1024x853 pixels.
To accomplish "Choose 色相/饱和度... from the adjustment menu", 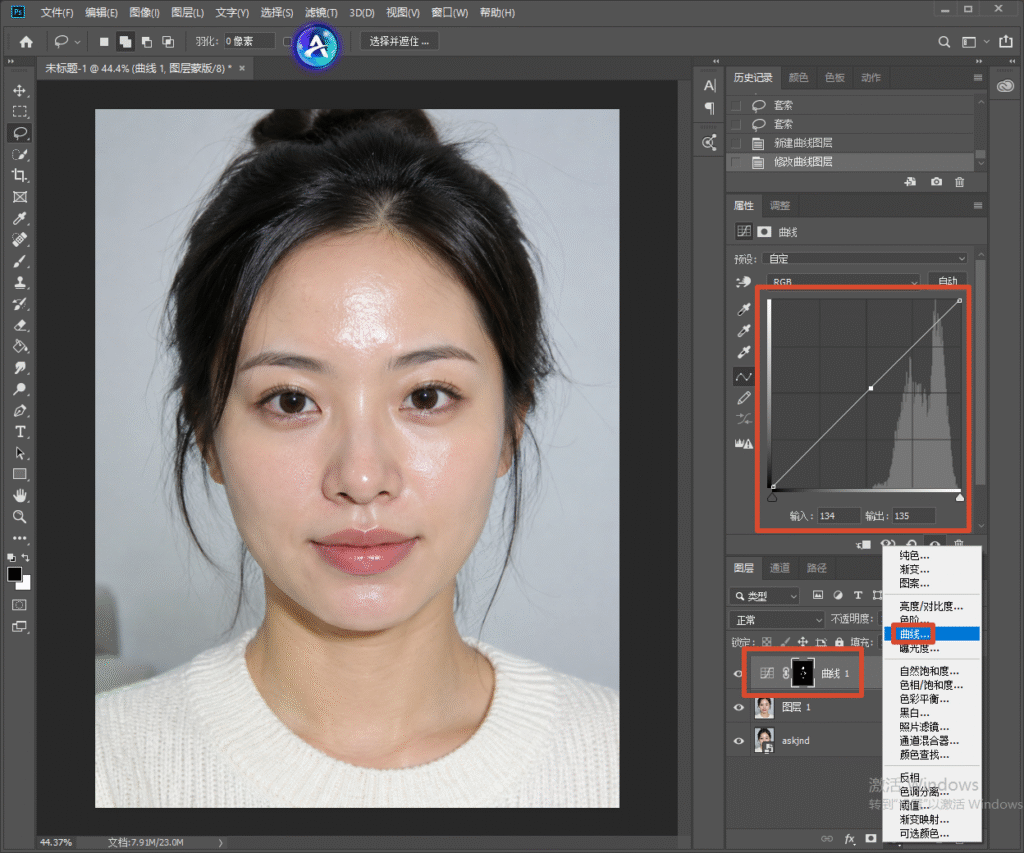I will point(931,684).
